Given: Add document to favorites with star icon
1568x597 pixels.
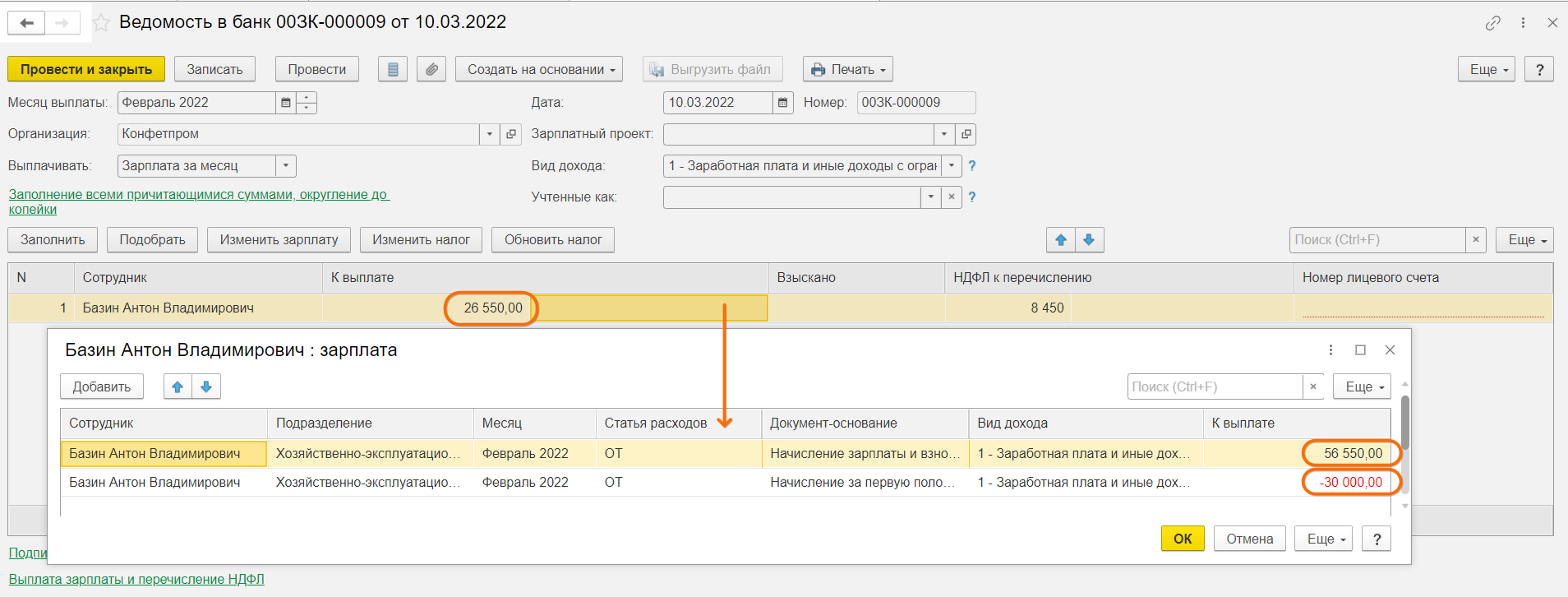Looking at the screenshot, I should 101,23.
